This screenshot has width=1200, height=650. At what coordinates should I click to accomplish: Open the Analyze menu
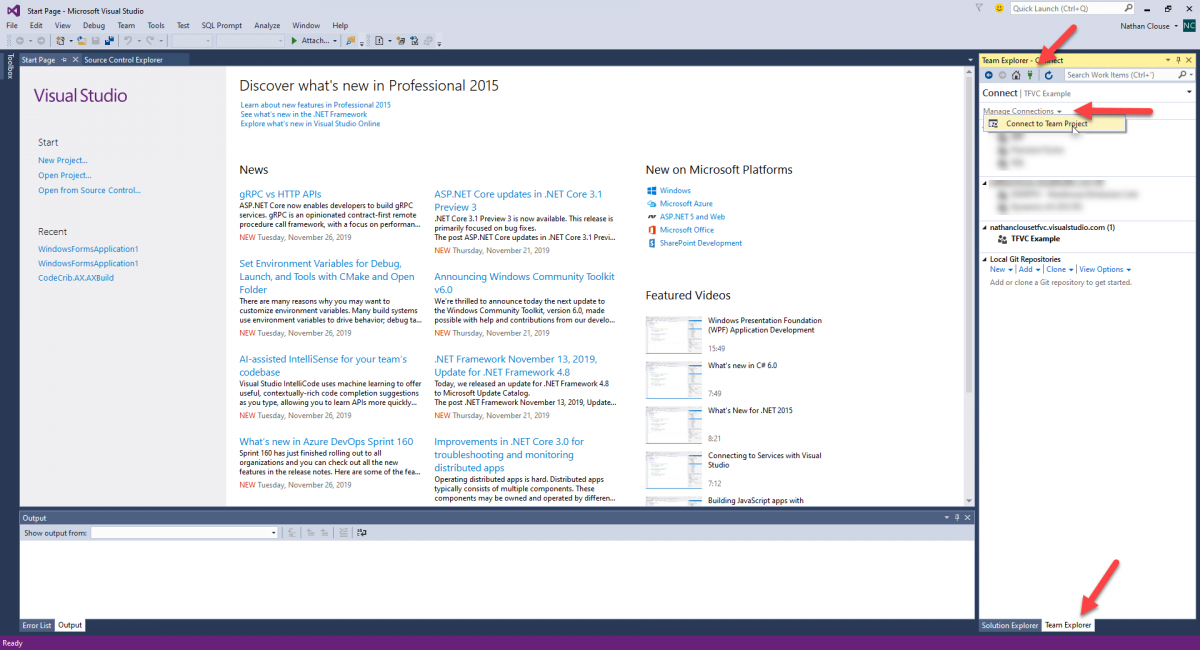tap(267, 25)
